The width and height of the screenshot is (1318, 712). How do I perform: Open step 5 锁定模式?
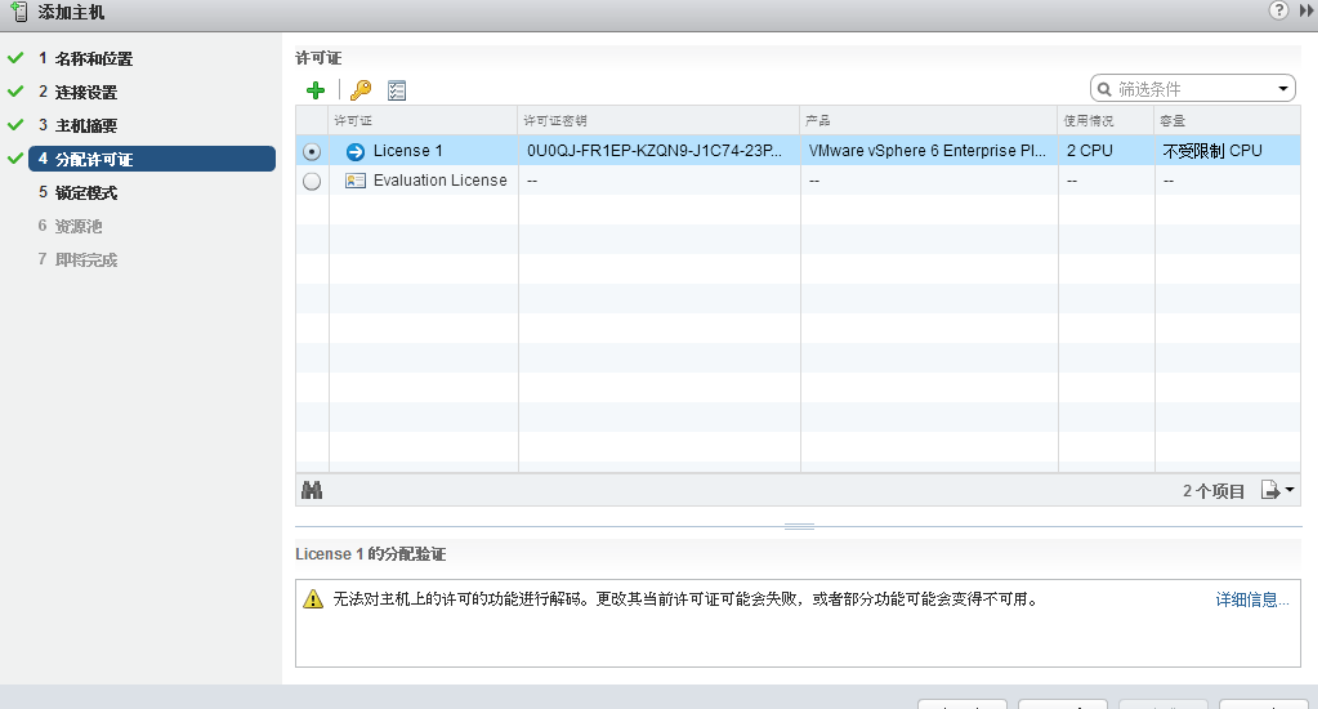click(x=85, y=193)
